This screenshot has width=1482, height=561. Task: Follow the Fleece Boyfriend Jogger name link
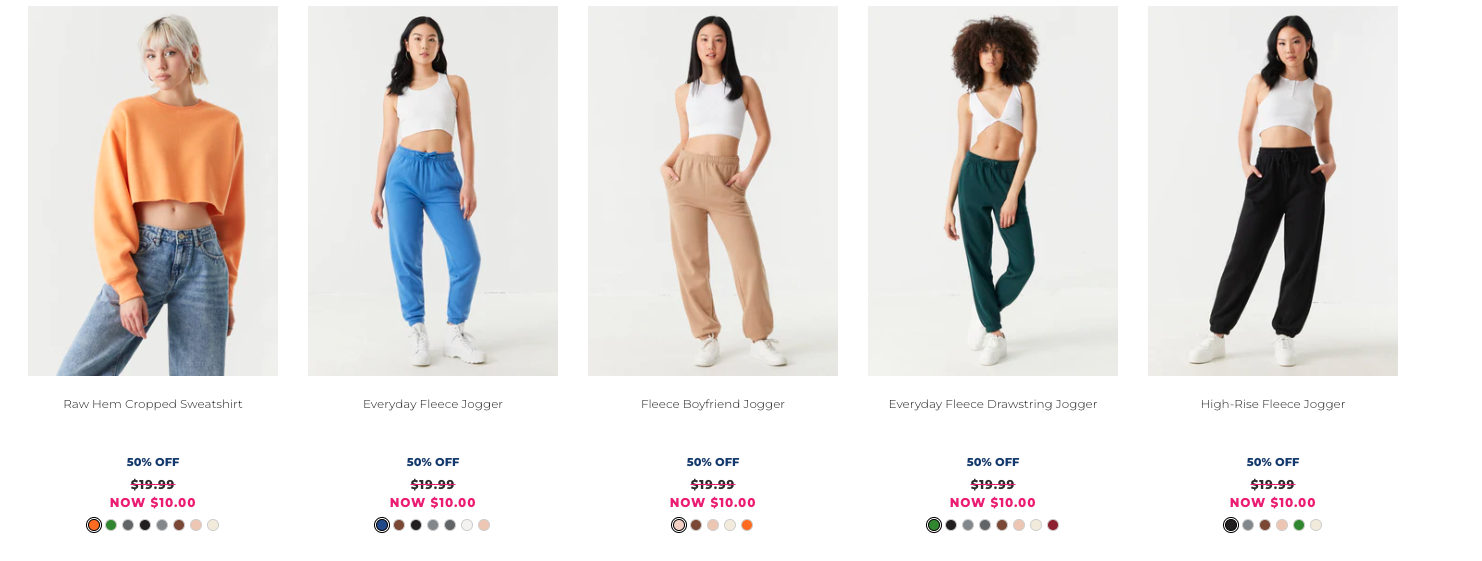(713, 404)
